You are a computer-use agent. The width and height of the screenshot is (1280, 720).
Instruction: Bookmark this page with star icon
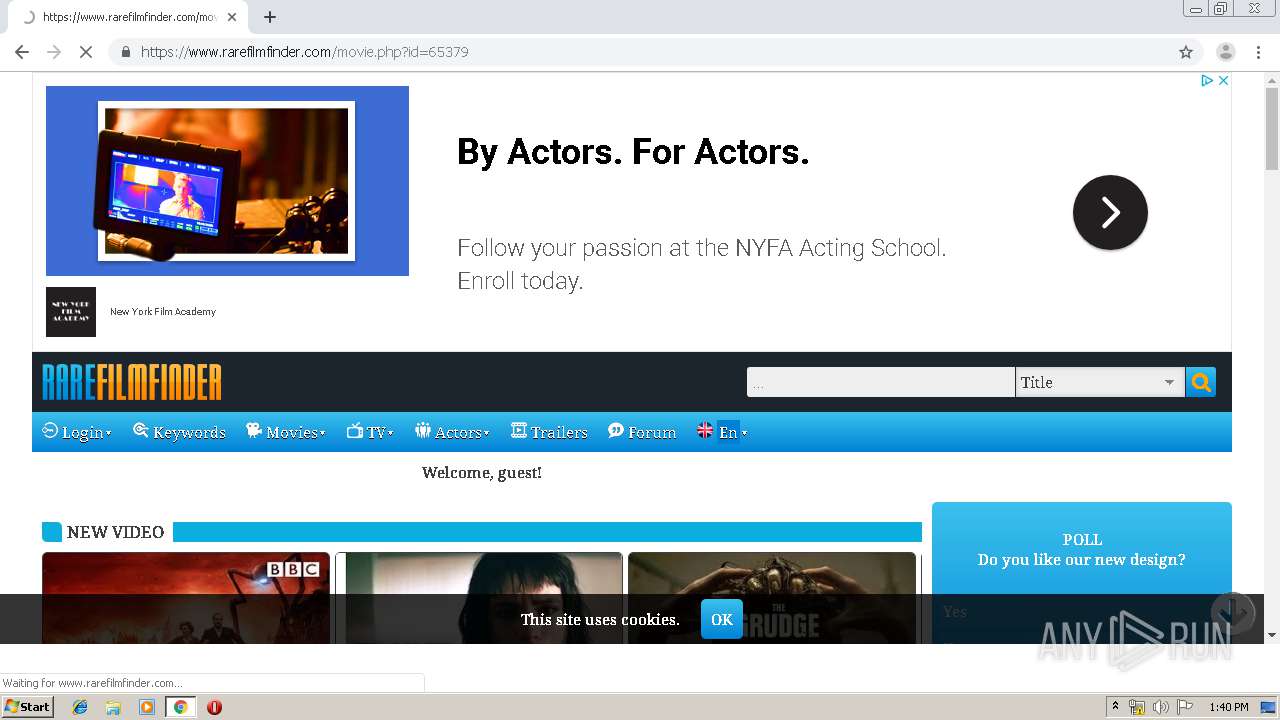[x=1186, y=52]
